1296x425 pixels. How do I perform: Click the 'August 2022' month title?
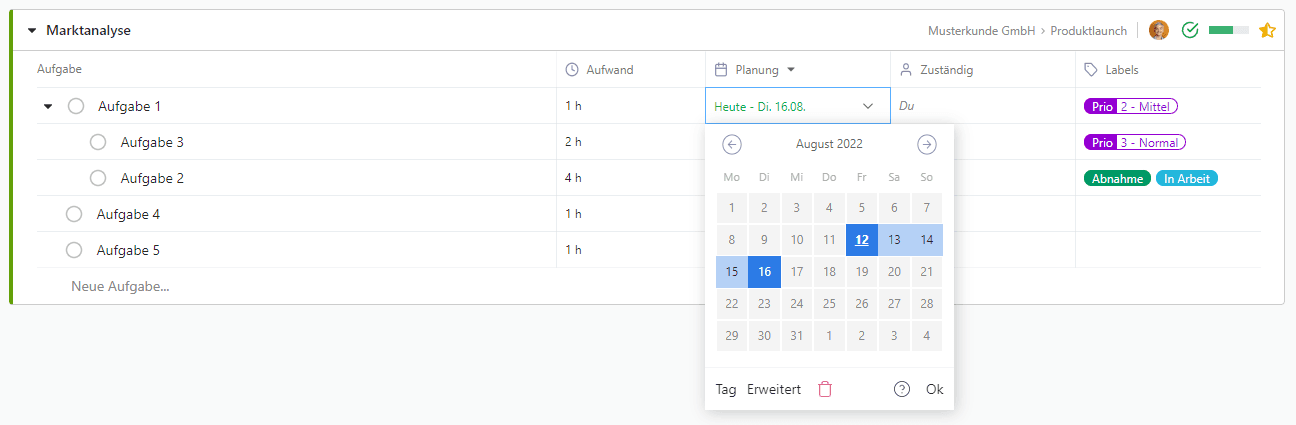(x=829, y=144)
